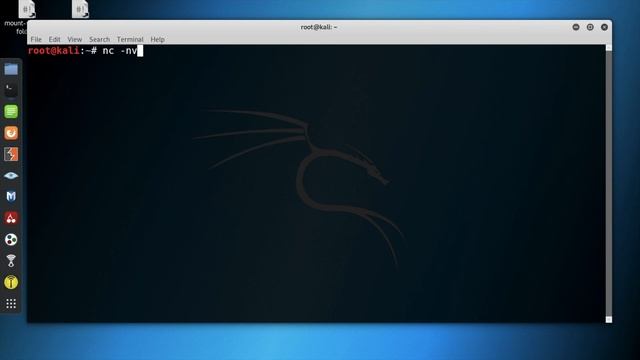The image size is (640, 360).
Task: Open the View menu in the terminal
Action: 75,40
